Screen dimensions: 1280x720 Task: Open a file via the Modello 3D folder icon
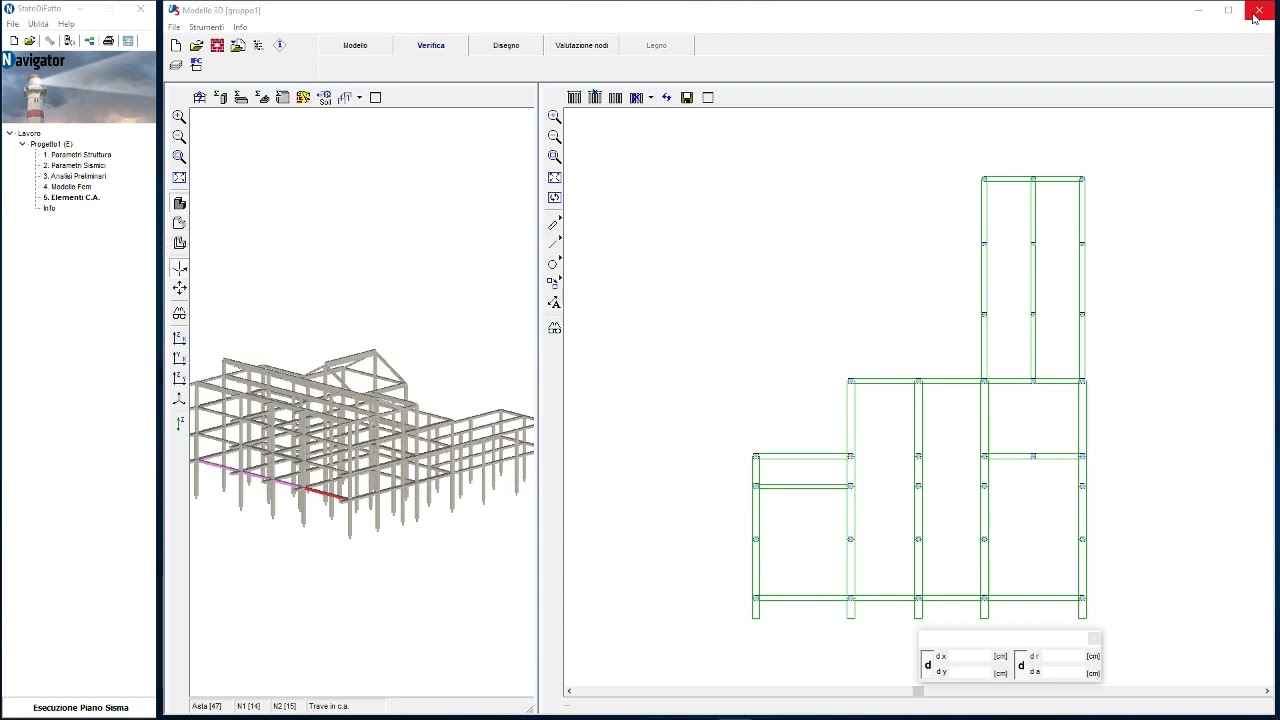[196, 45]
